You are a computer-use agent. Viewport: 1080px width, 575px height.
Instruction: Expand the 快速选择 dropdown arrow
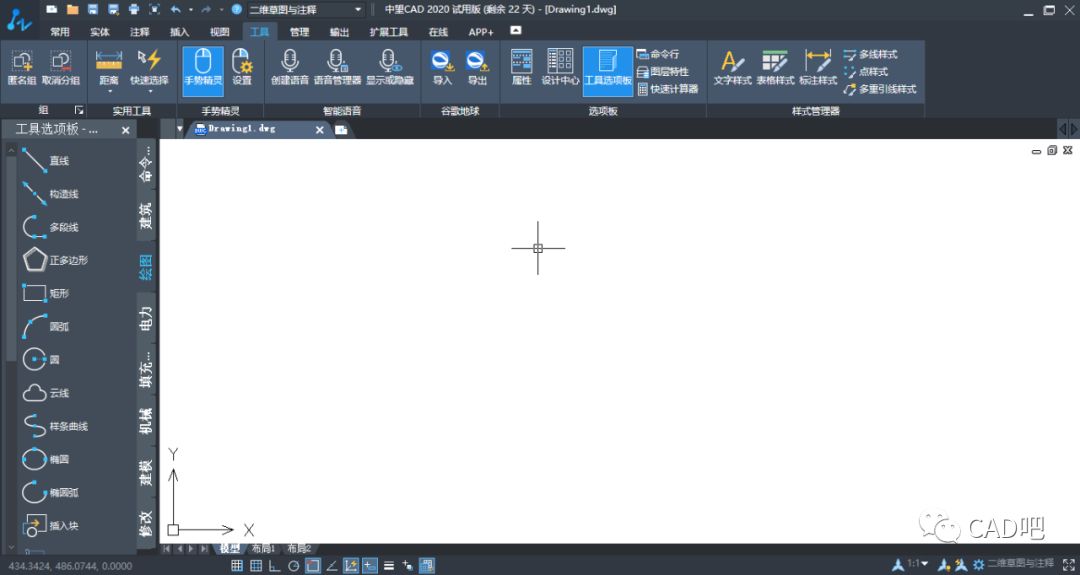[x=149, y=91]
